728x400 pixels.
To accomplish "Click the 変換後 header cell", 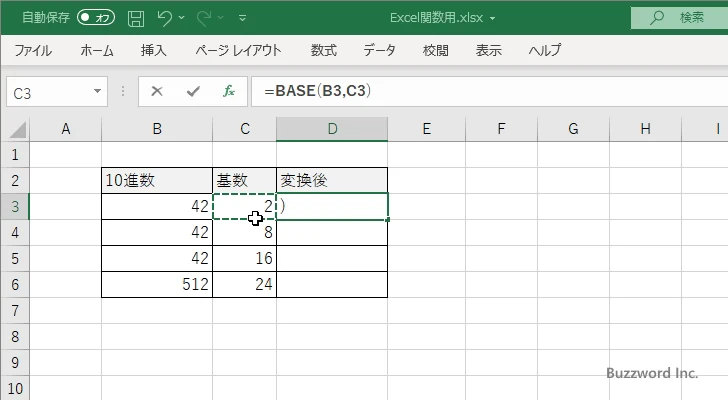I will pyautogui.click(x=332, y=181).
